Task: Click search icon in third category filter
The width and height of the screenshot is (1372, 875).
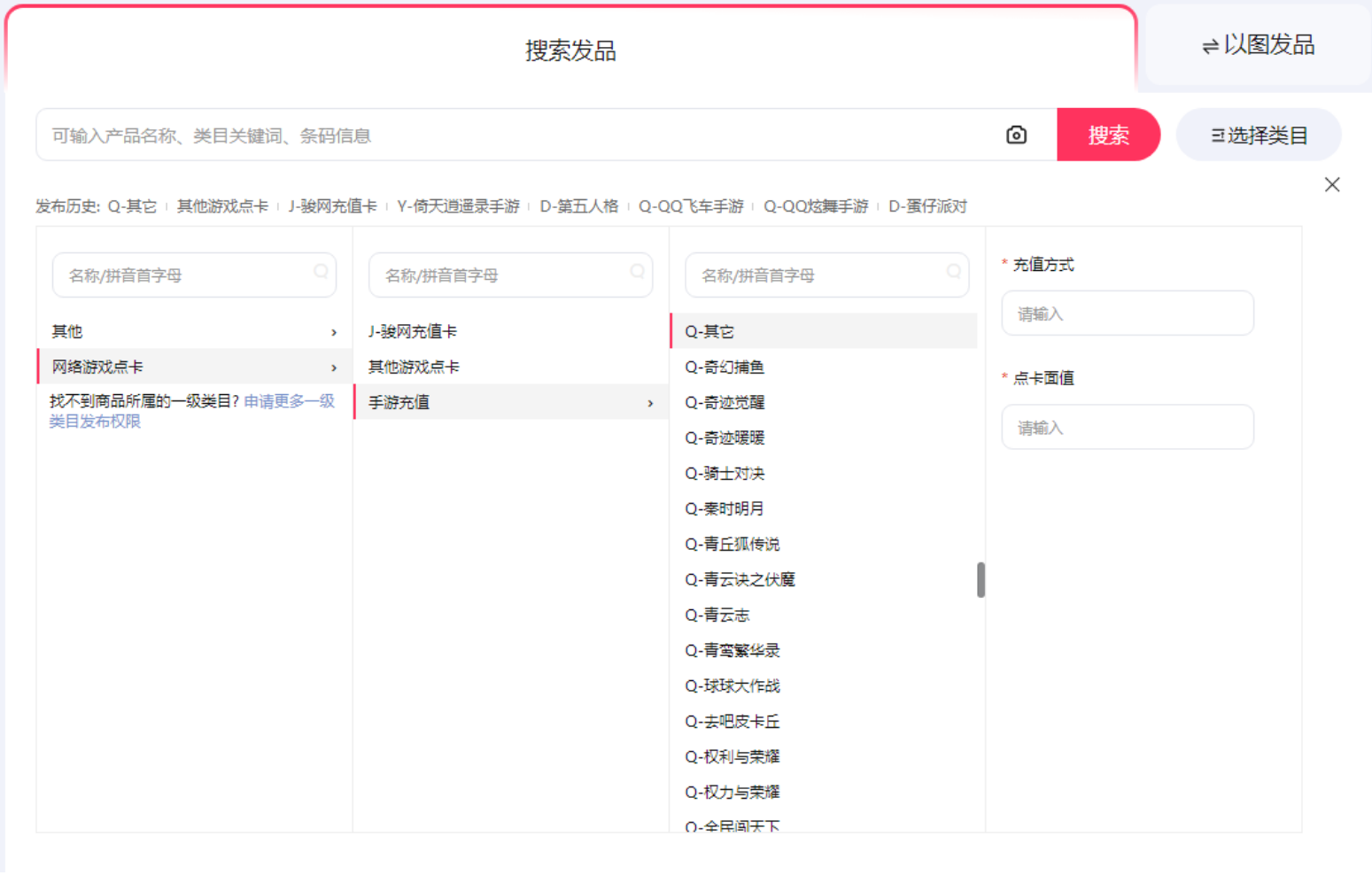Action: point(953,272)
